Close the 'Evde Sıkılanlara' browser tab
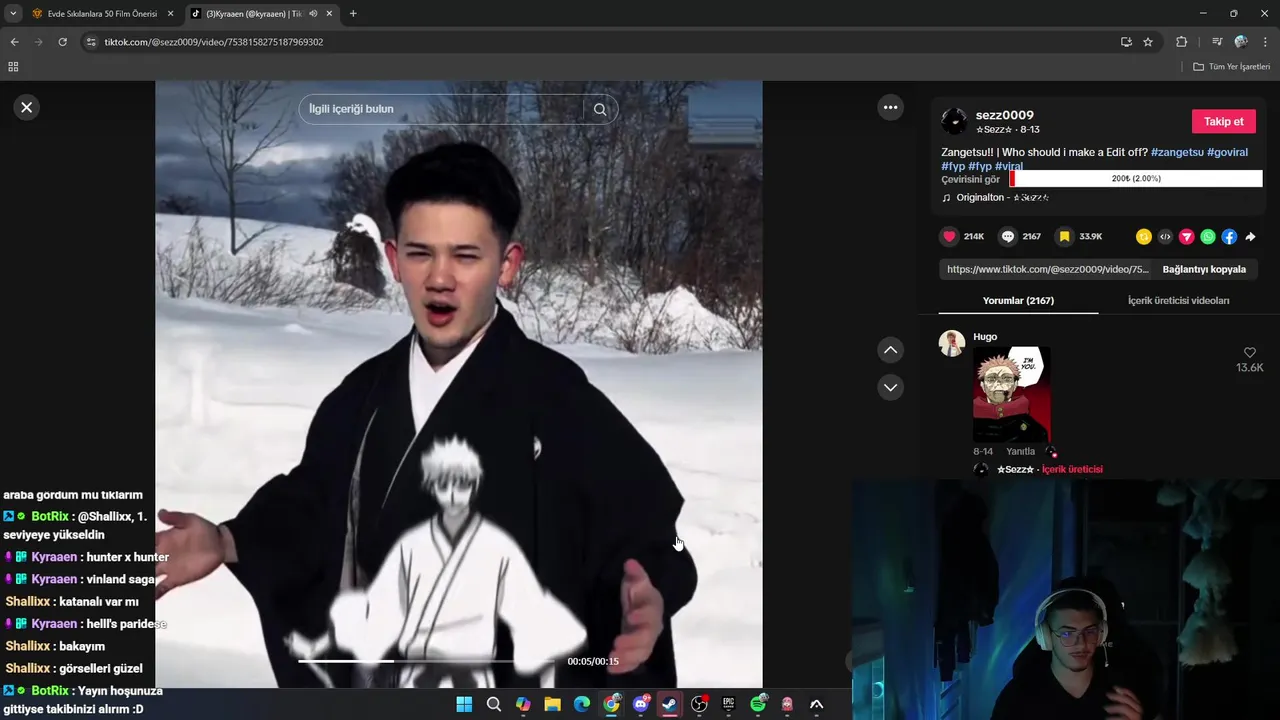The height and width of the screenshot is (720, 1280). [170, 13]
